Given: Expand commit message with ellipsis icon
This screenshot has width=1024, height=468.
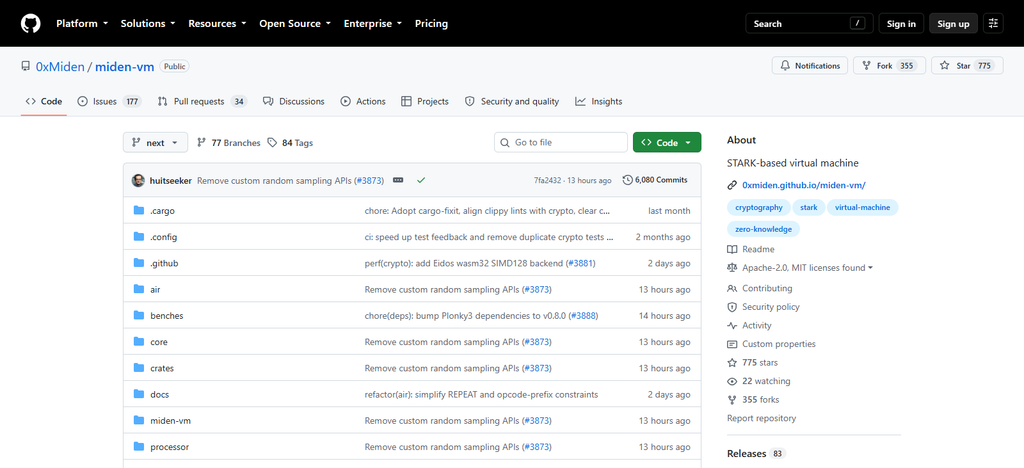Looking at the screenshot, I should tap(398, 180).
